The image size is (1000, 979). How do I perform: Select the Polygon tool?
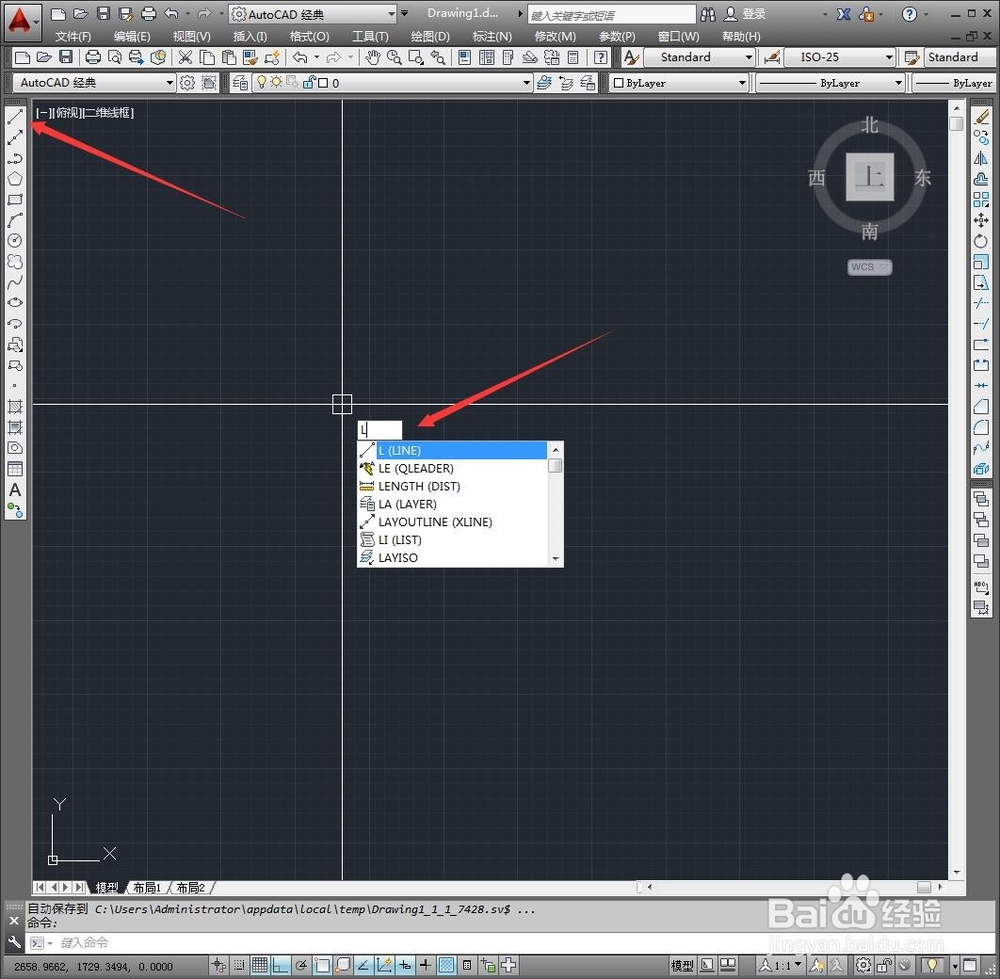[x=15, y=179]
